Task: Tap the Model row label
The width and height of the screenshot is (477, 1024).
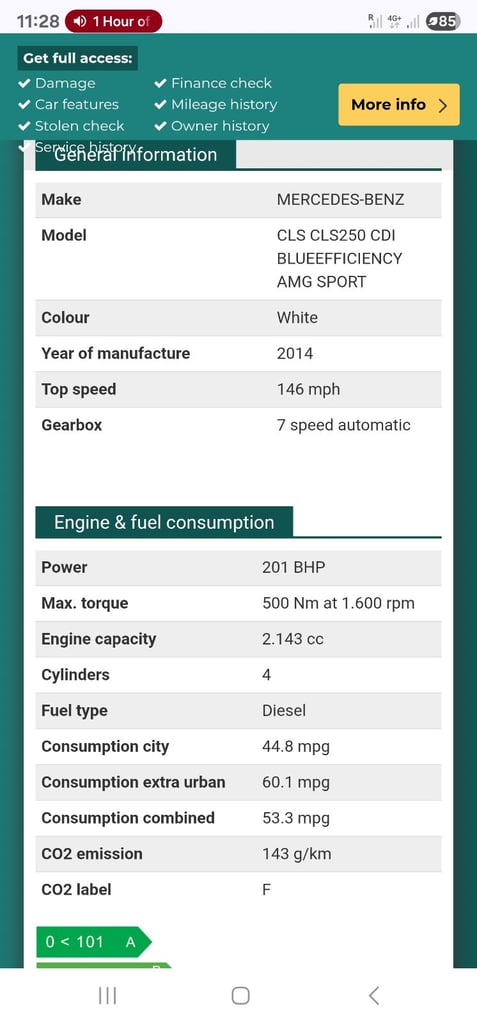Action: point(64,235)
